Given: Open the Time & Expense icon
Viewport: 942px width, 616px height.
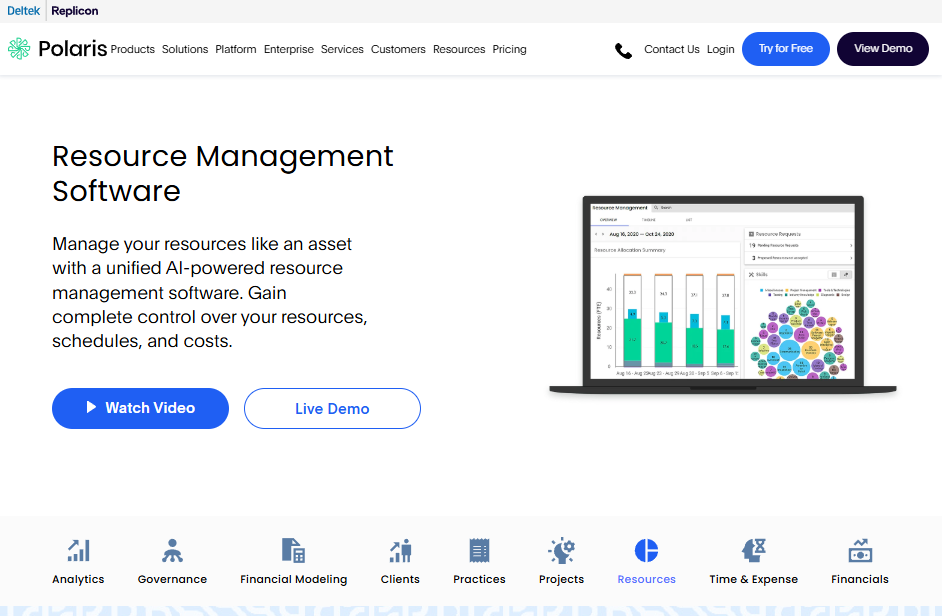Looking at the screenshot, I should tap(753, 550).
